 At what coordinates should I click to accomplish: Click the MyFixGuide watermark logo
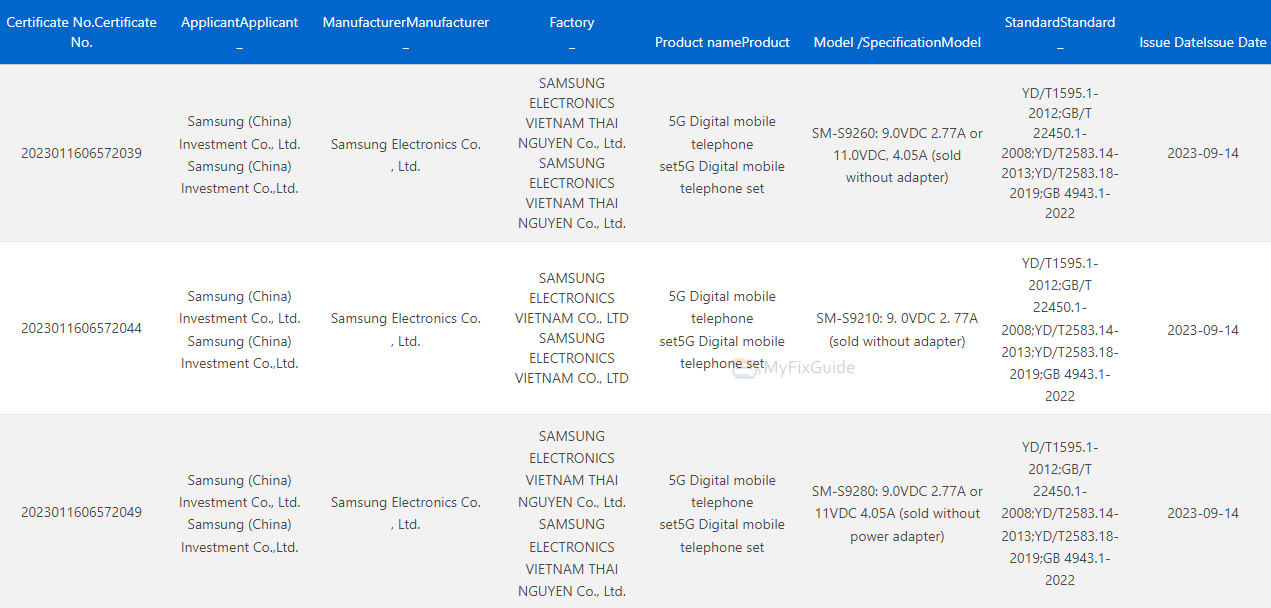click(x=795, y=368)
